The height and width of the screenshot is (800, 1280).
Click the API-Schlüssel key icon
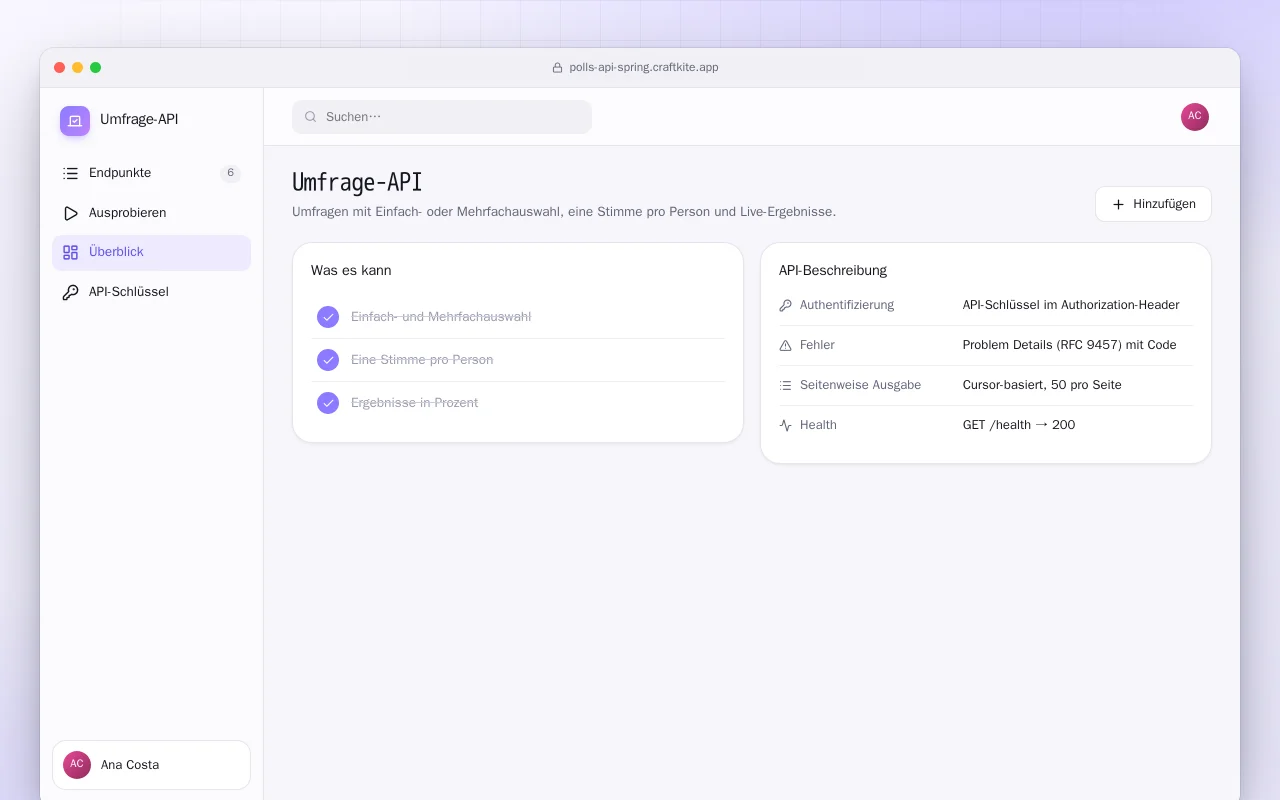pyautogui.click(x=70, y=293)
